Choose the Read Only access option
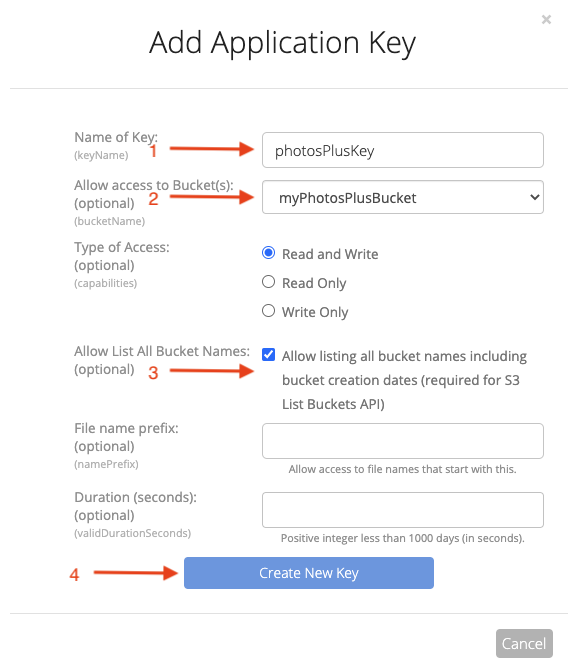579x663 pixels. point(269,282)
